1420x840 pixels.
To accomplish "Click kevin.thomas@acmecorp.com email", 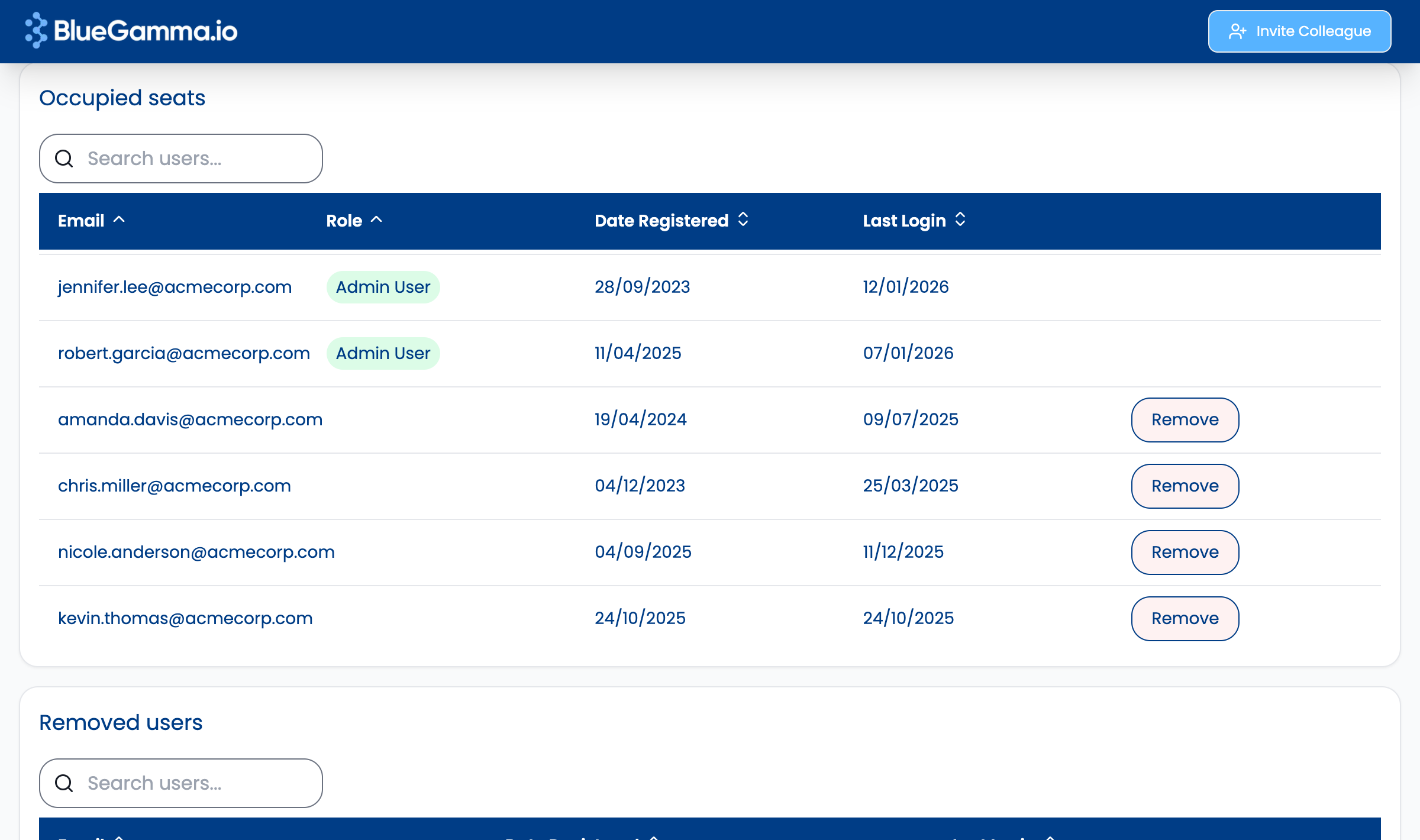I will 185,618.
